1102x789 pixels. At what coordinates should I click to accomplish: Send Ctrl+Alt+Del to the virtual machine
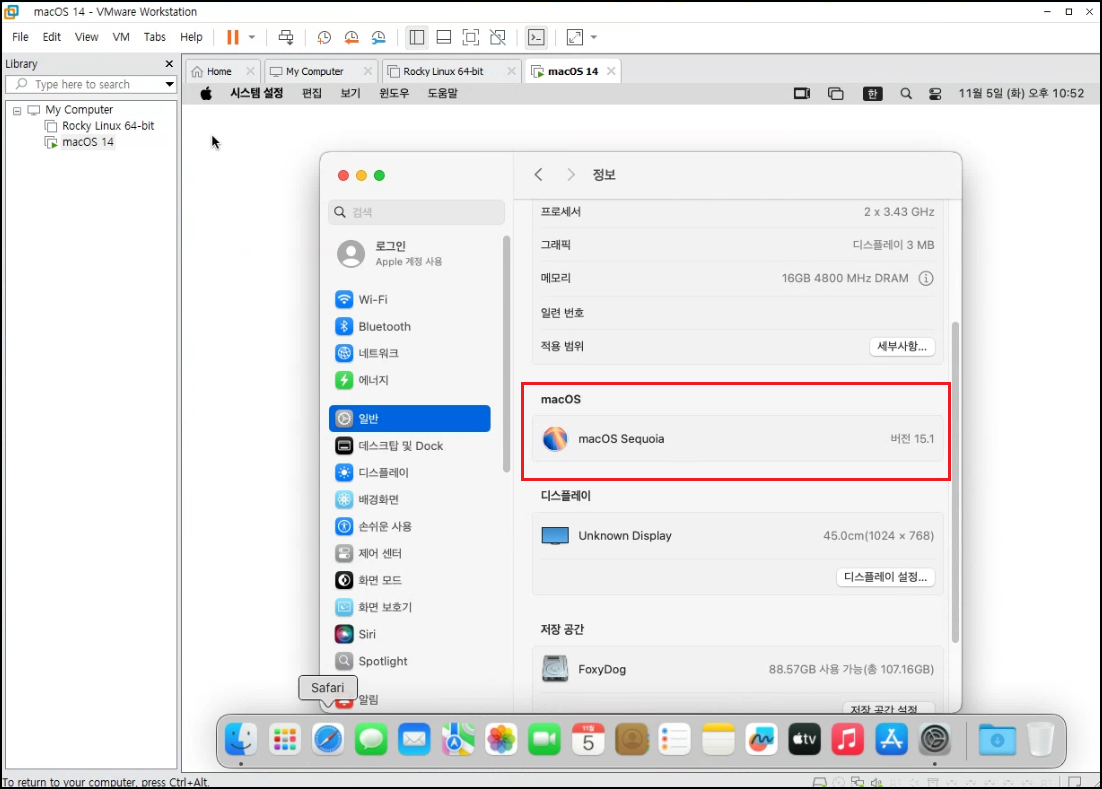[x=286, y=37]
